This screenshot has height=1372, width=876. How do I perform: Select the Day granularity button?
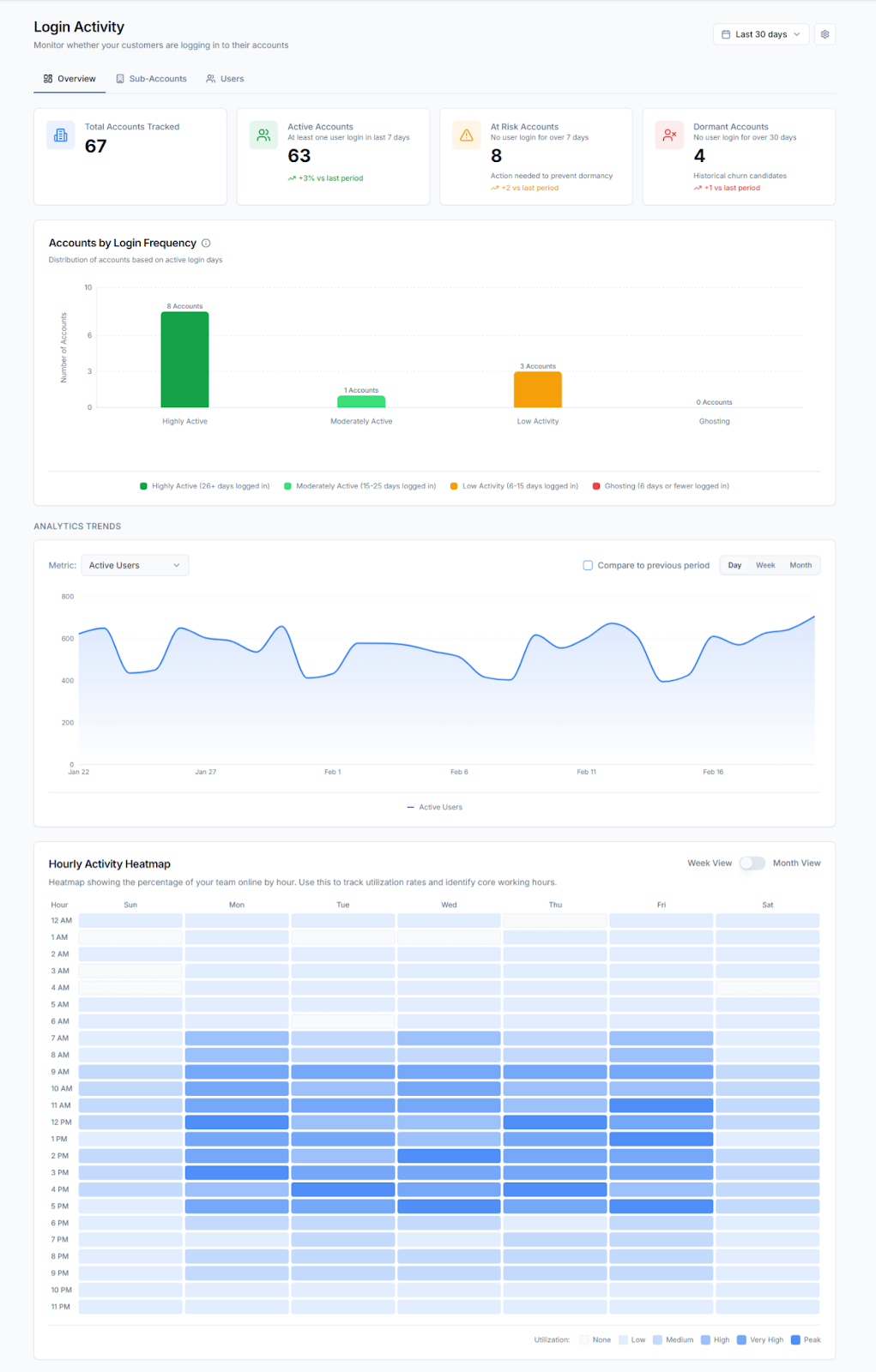[x=735, y=565]
